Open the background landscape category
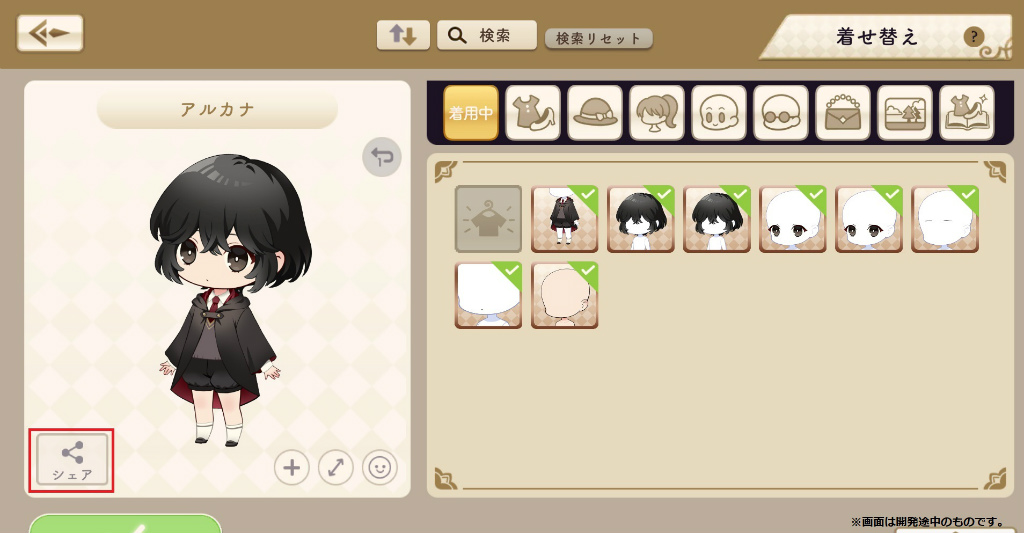1024x533 pixels. tap(904, 113)
